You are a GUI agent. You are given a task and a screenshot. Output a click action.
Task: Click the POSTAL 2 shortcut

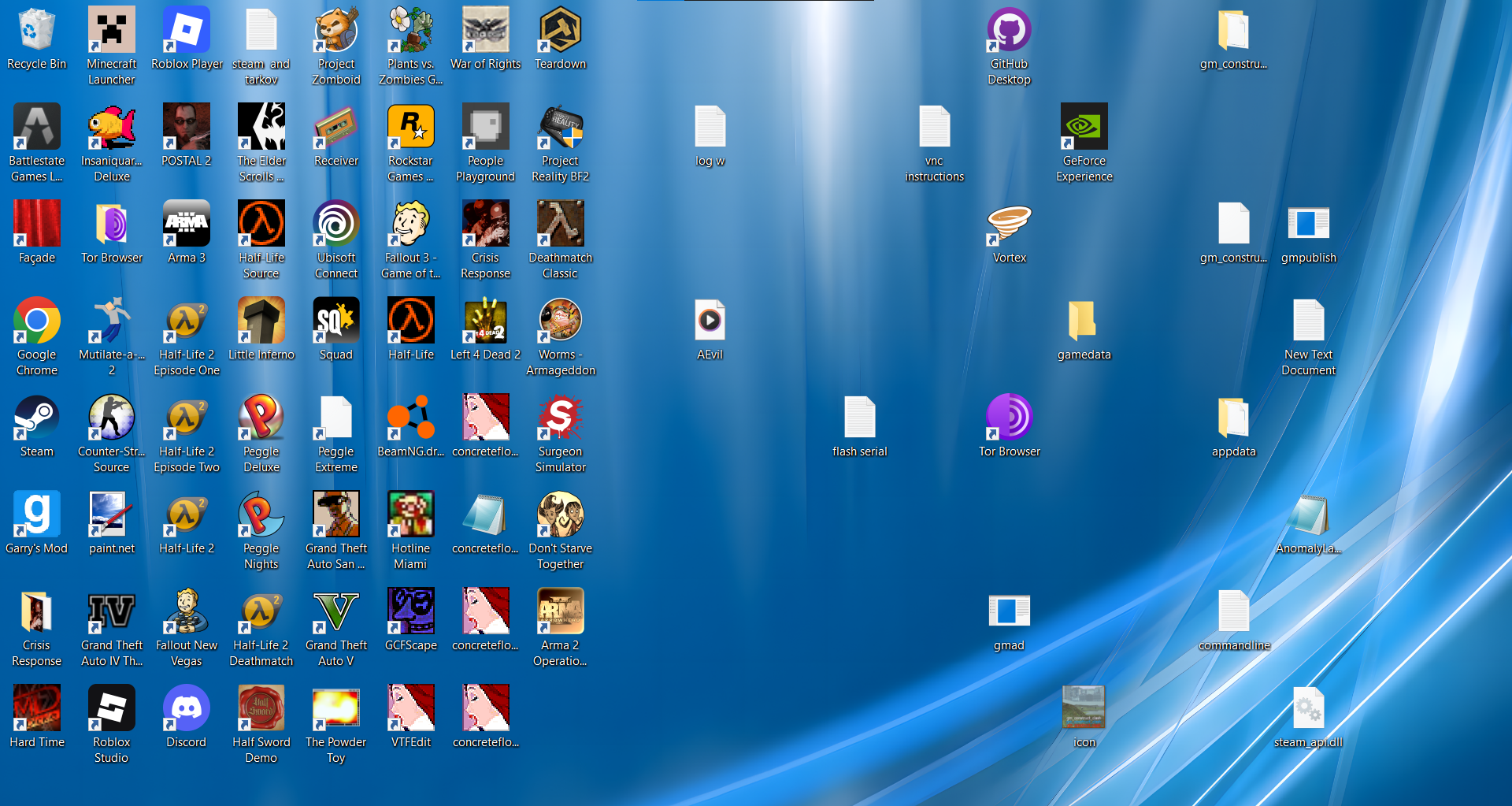tap(186, 126)
